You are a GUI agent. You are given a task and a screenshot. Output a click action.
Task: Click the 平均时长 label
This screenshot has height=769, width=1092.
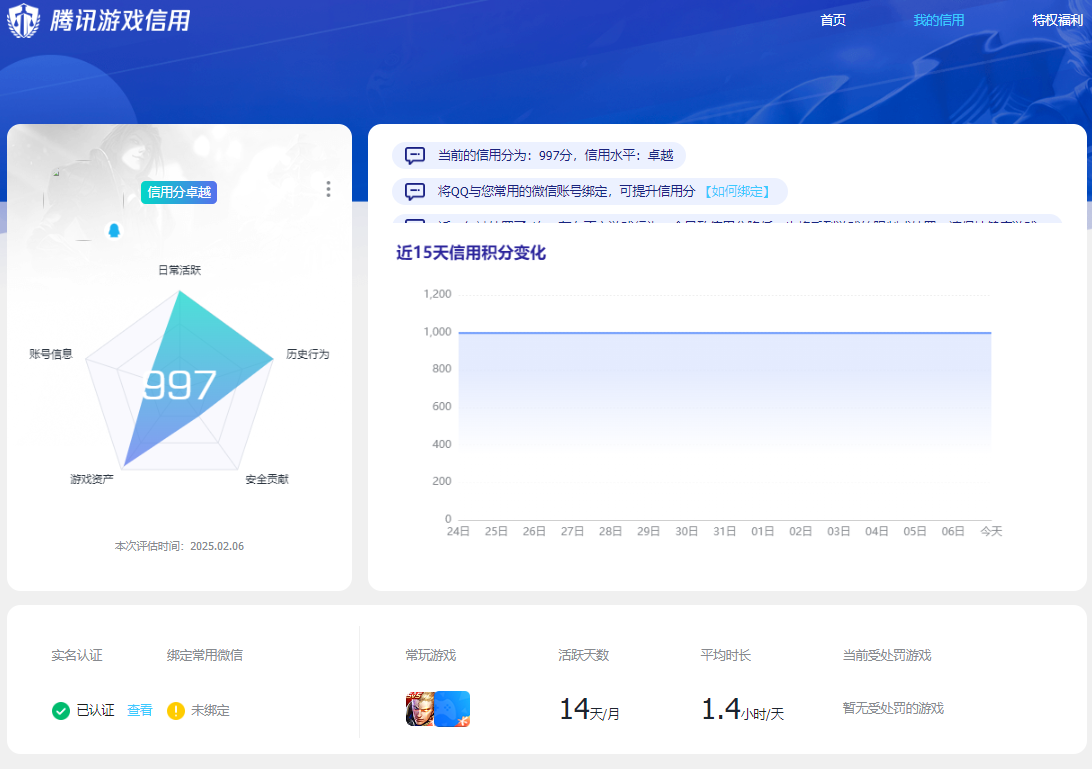pos(726,655)
